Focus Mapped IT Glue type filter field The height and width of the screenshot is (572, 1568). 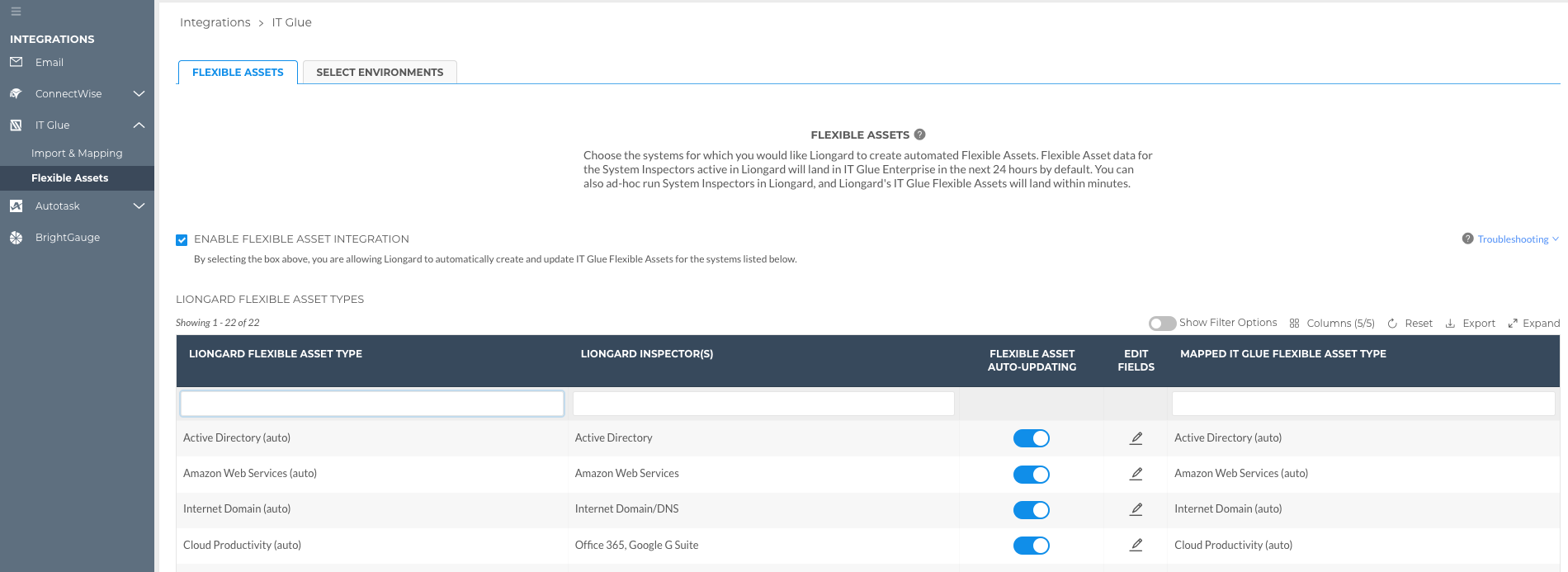tap(1363, 404)
